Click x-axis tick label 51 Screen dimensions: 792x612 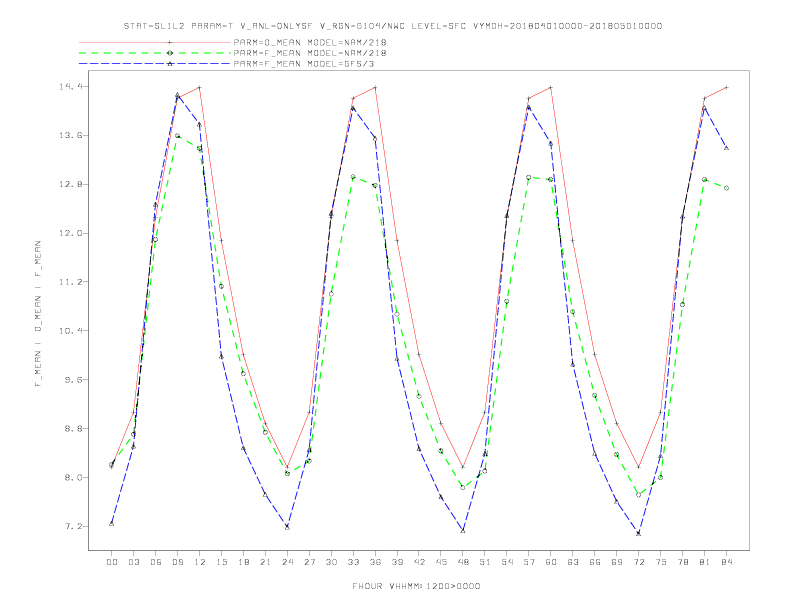(485, 562)
